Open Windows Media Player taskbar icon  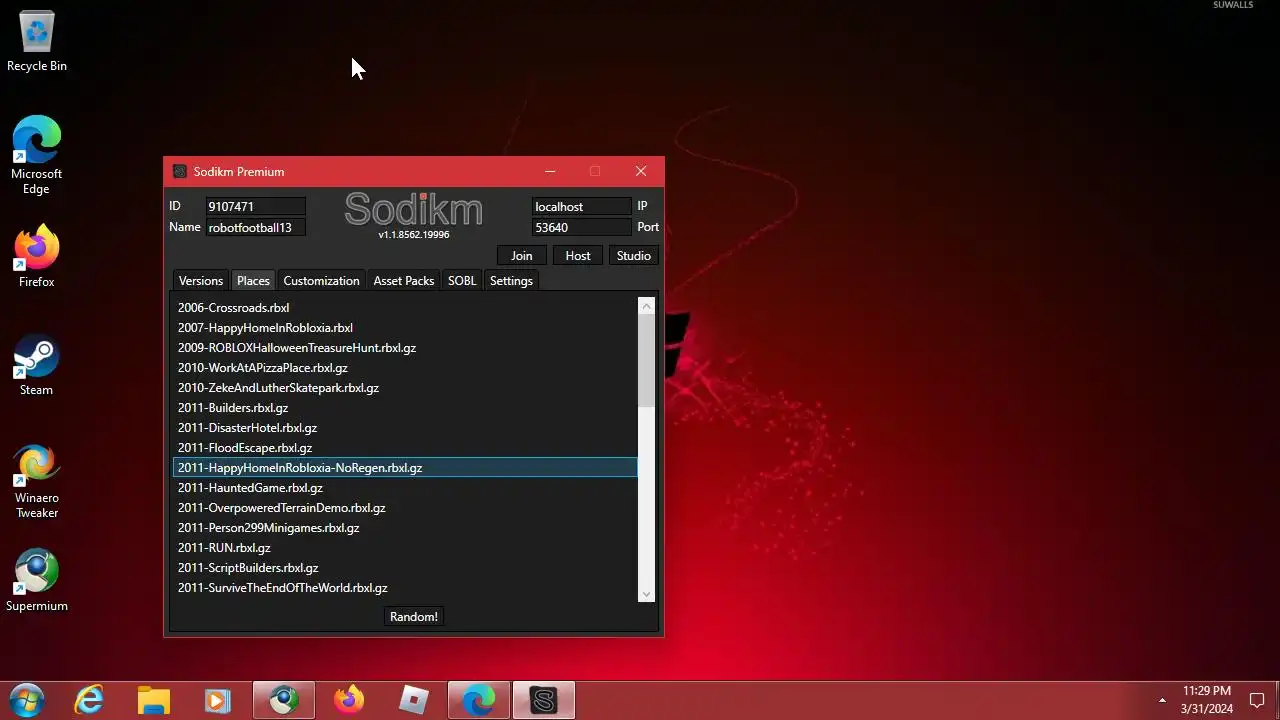coord(218,700)
